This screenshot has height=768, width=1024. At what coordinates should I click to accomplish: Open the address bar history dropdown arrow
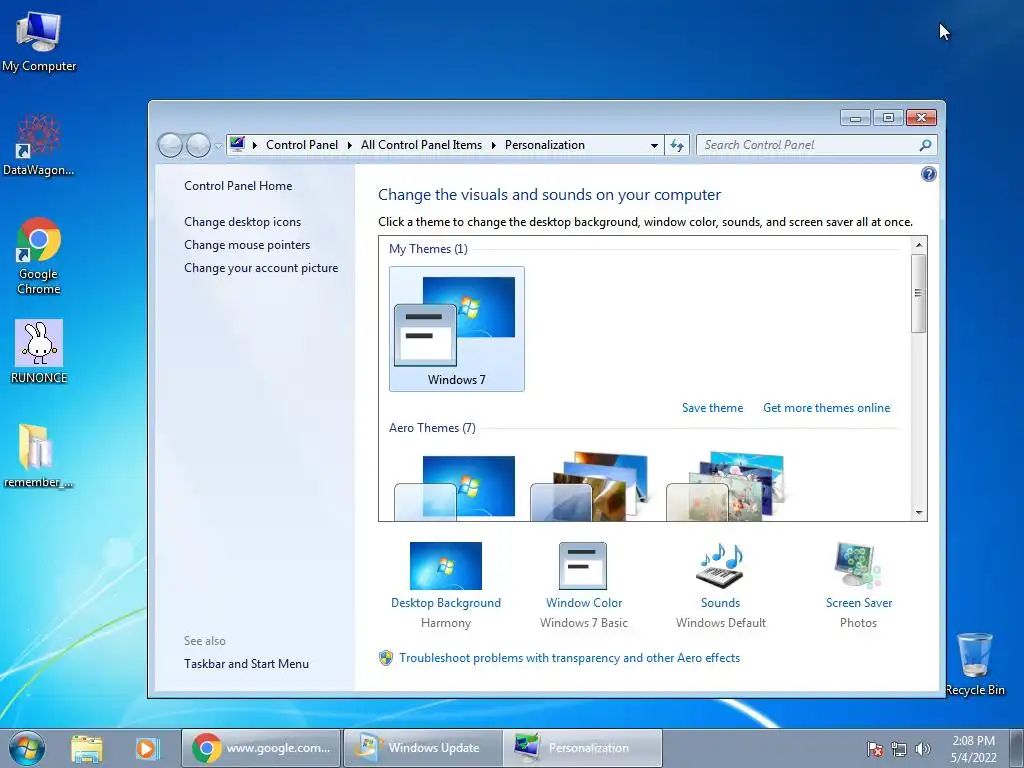click(654, 145)
